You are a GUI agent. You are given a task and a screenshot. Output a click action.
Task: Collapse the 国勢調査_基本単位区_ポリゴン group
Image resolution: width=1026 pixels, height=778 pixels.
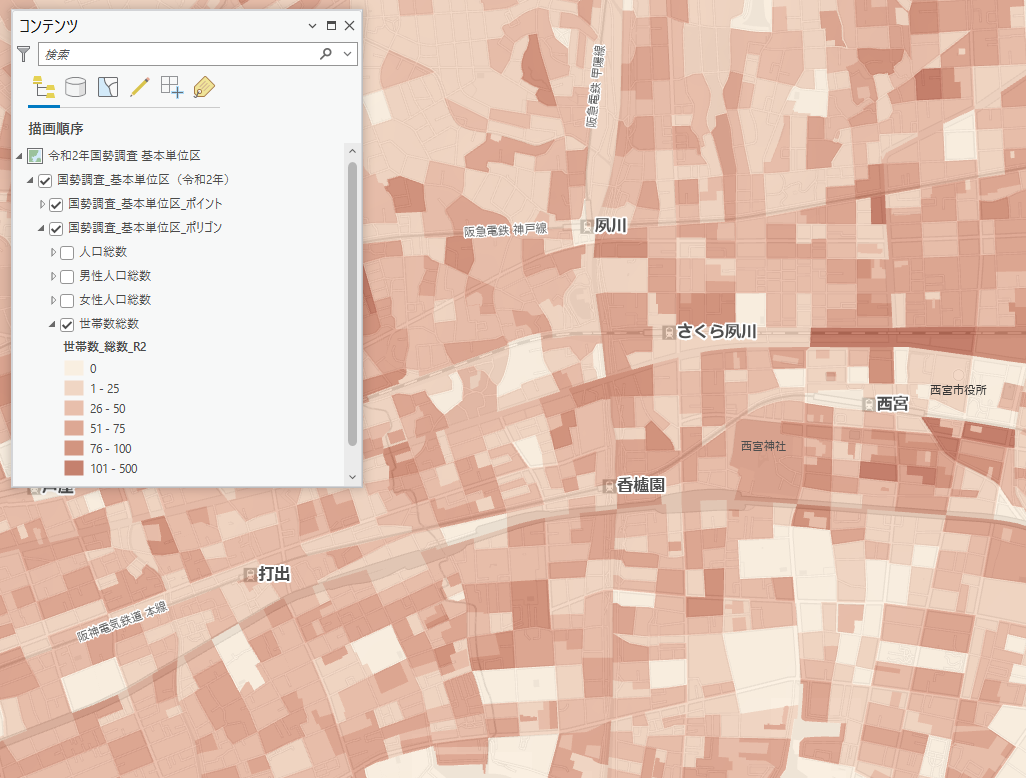coord(42,228)
